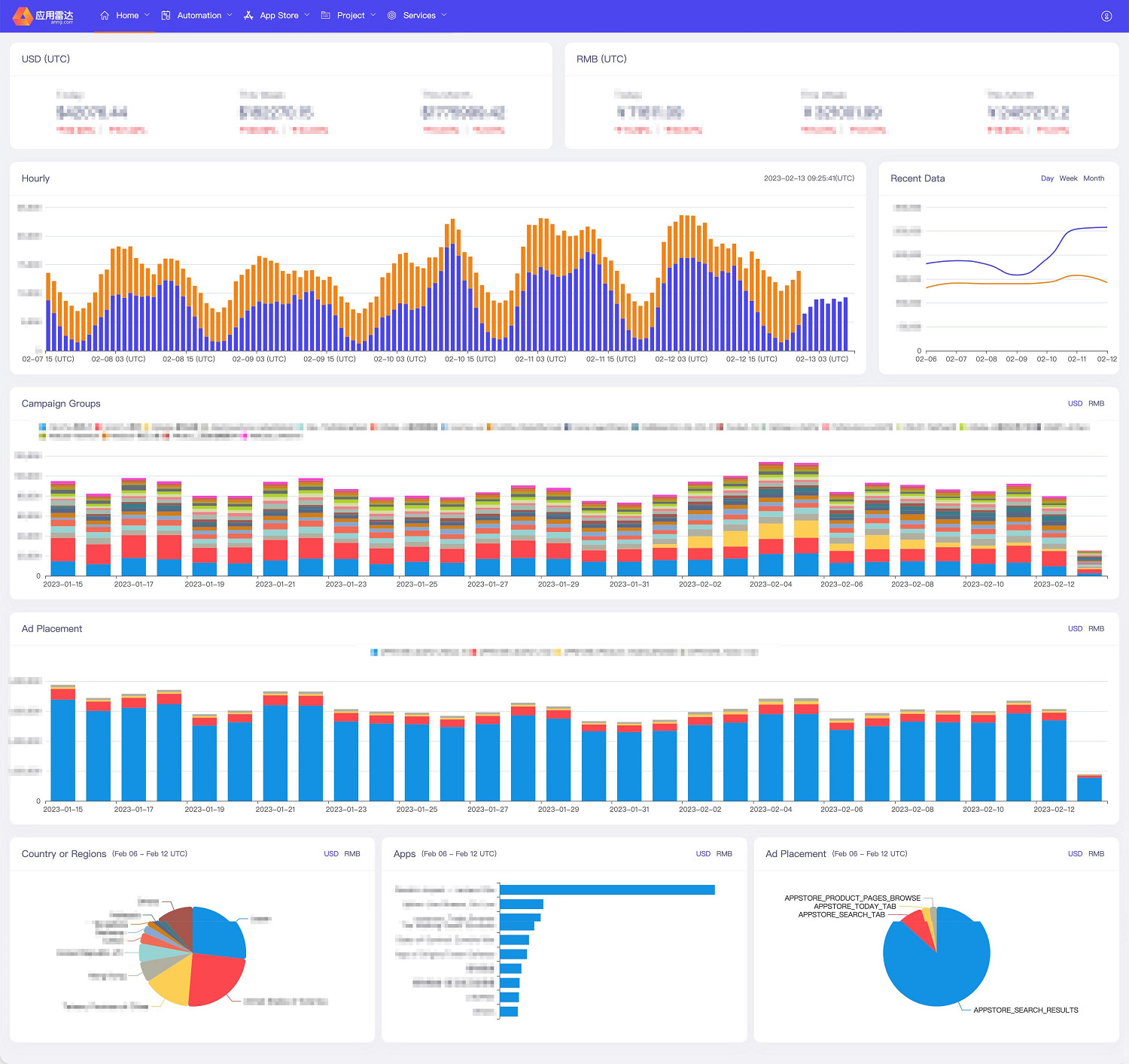
Task: Click RMB in the Apps panel
Action: pos(724,854)
